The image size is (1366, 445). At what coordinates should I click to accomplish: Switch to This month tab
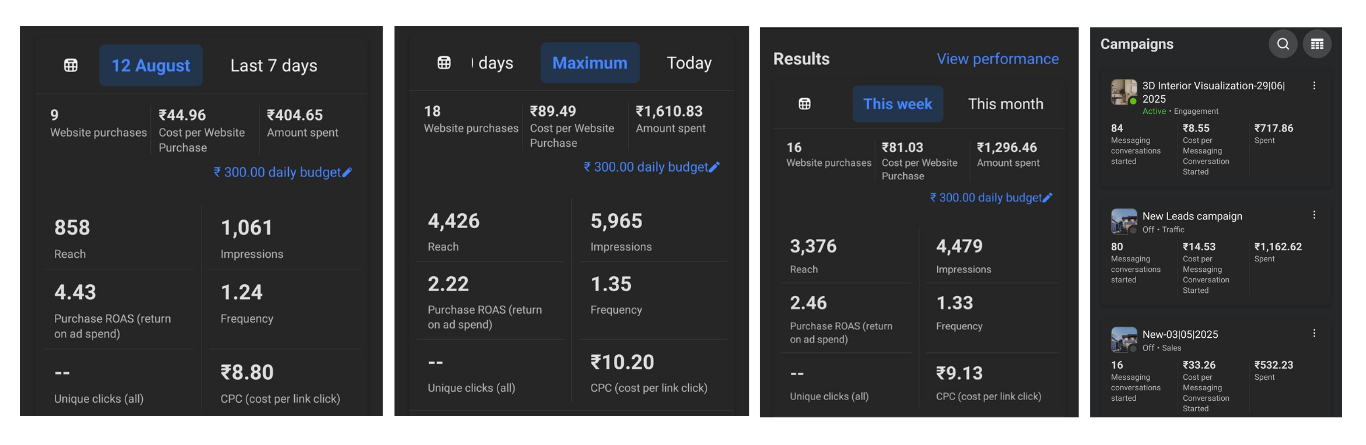[1005, 104]
